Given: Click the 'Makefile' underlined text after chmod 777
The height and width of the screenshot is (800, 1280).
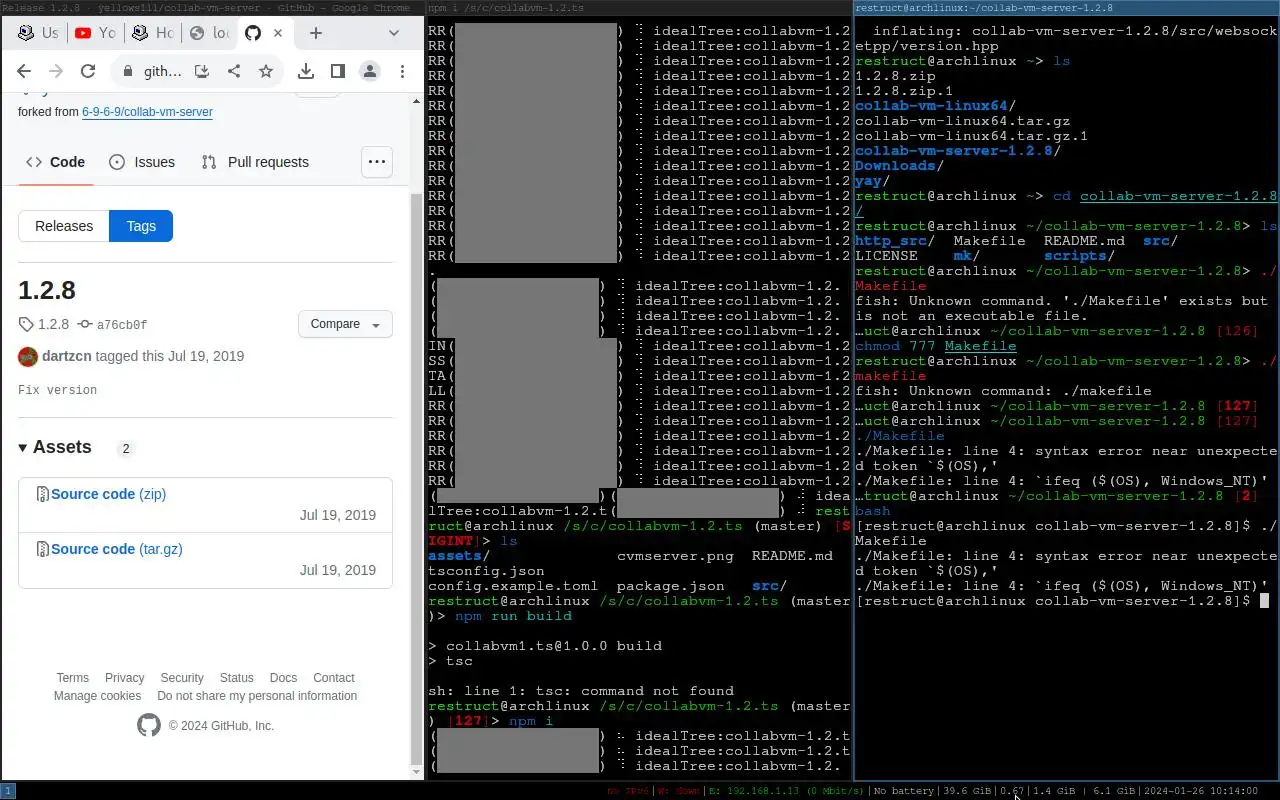Looking at the screenshot, I should pos(980,346).
